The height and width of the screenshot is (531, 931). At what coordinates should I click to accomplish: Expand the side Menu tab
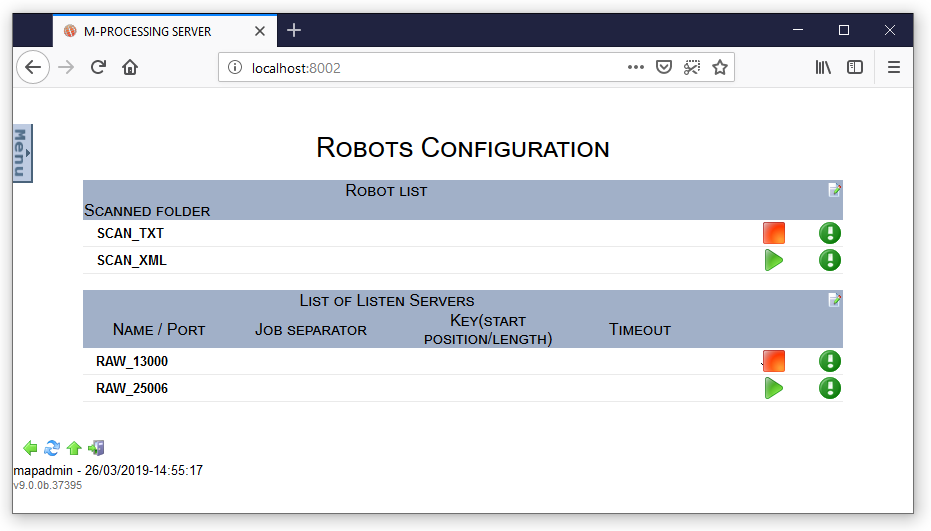pyautogui.click(x=22, y=154)
